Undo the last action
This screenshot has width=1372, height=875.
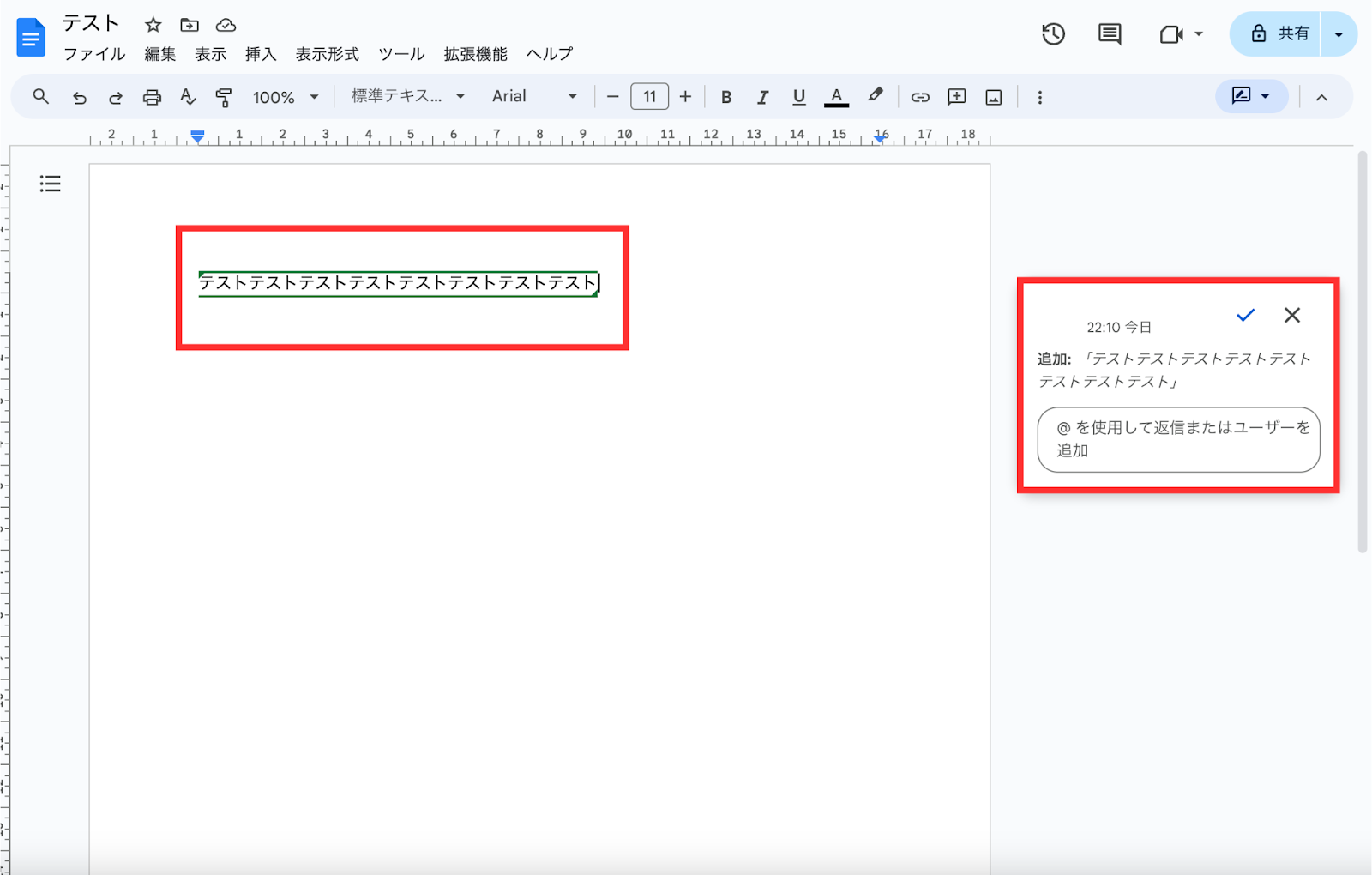coord(79,97)
